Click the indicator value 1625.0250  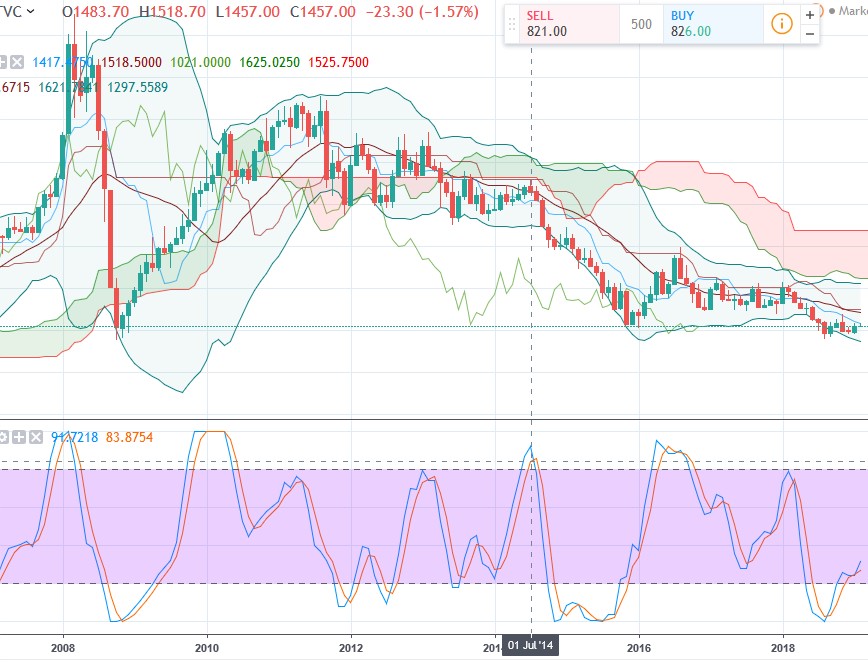270,62
